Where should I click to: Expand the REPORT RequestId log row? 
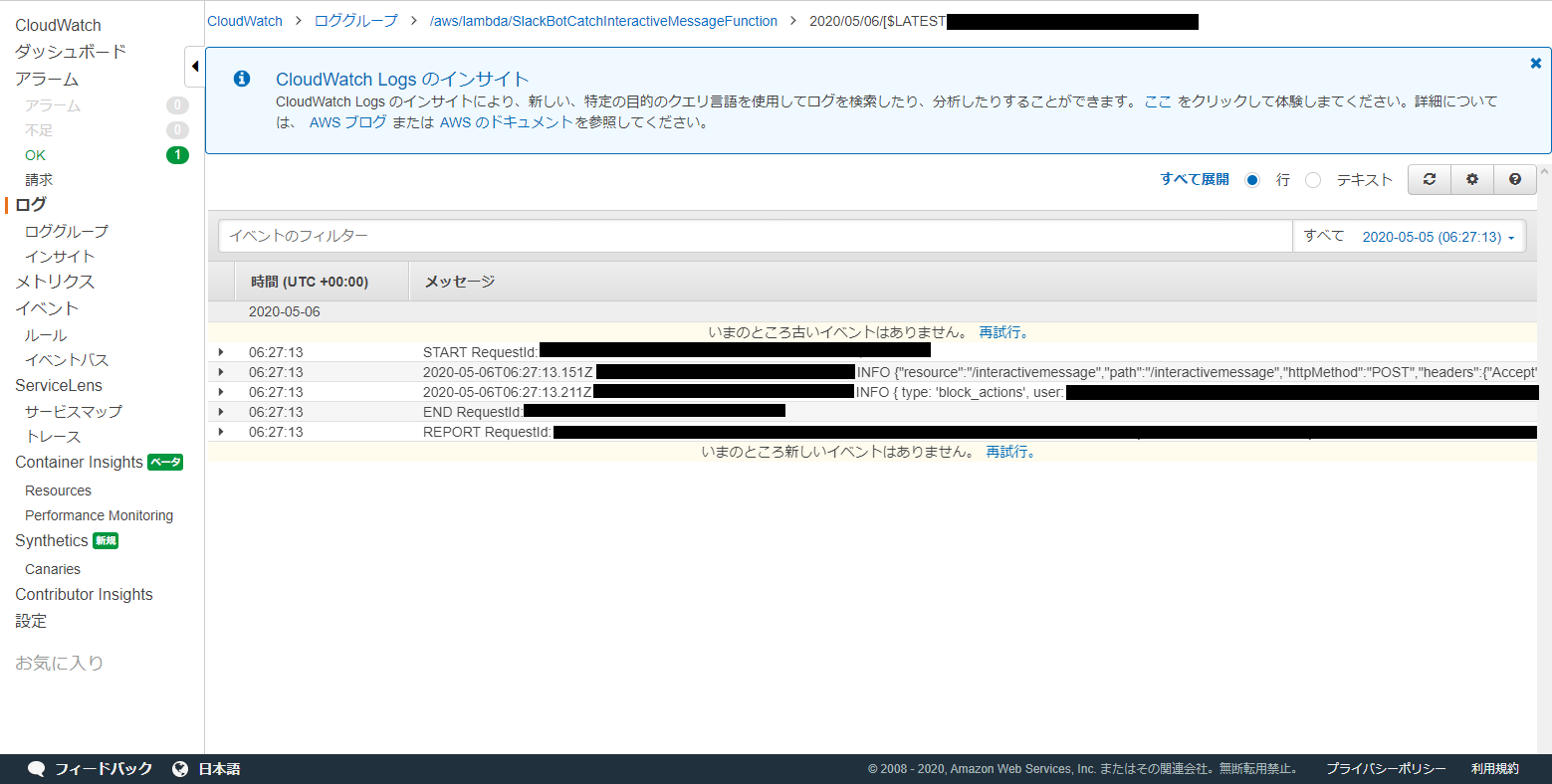point(221,432)
